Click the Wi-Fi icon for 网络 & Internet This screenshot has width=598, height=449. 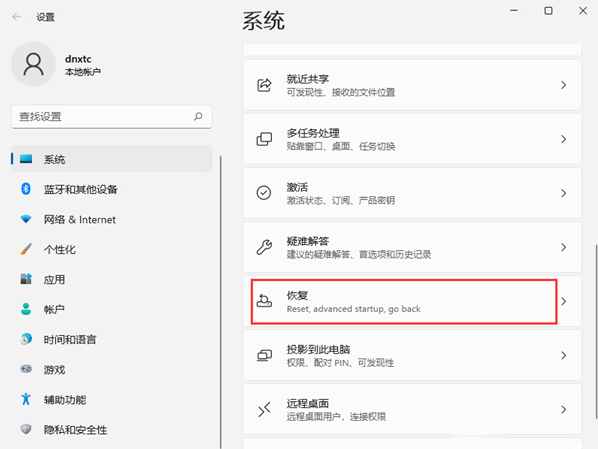coord(26,219)
